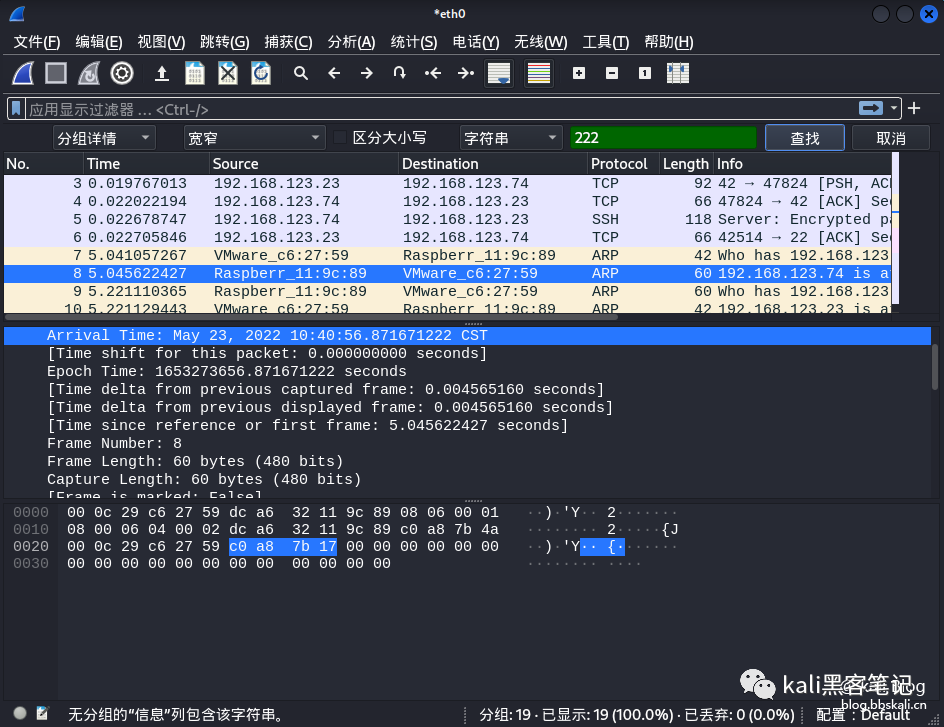Open expert information status indicator
Image resolution: width=944 pixels, height=727 pixels.
tap(20, 713)
